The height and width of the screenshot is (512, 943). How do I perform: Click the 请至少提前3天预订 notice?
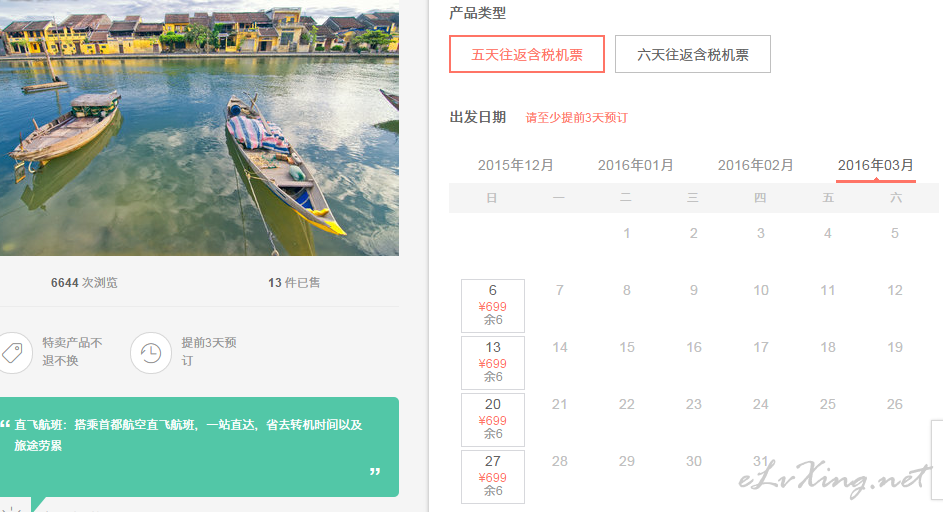577,118
